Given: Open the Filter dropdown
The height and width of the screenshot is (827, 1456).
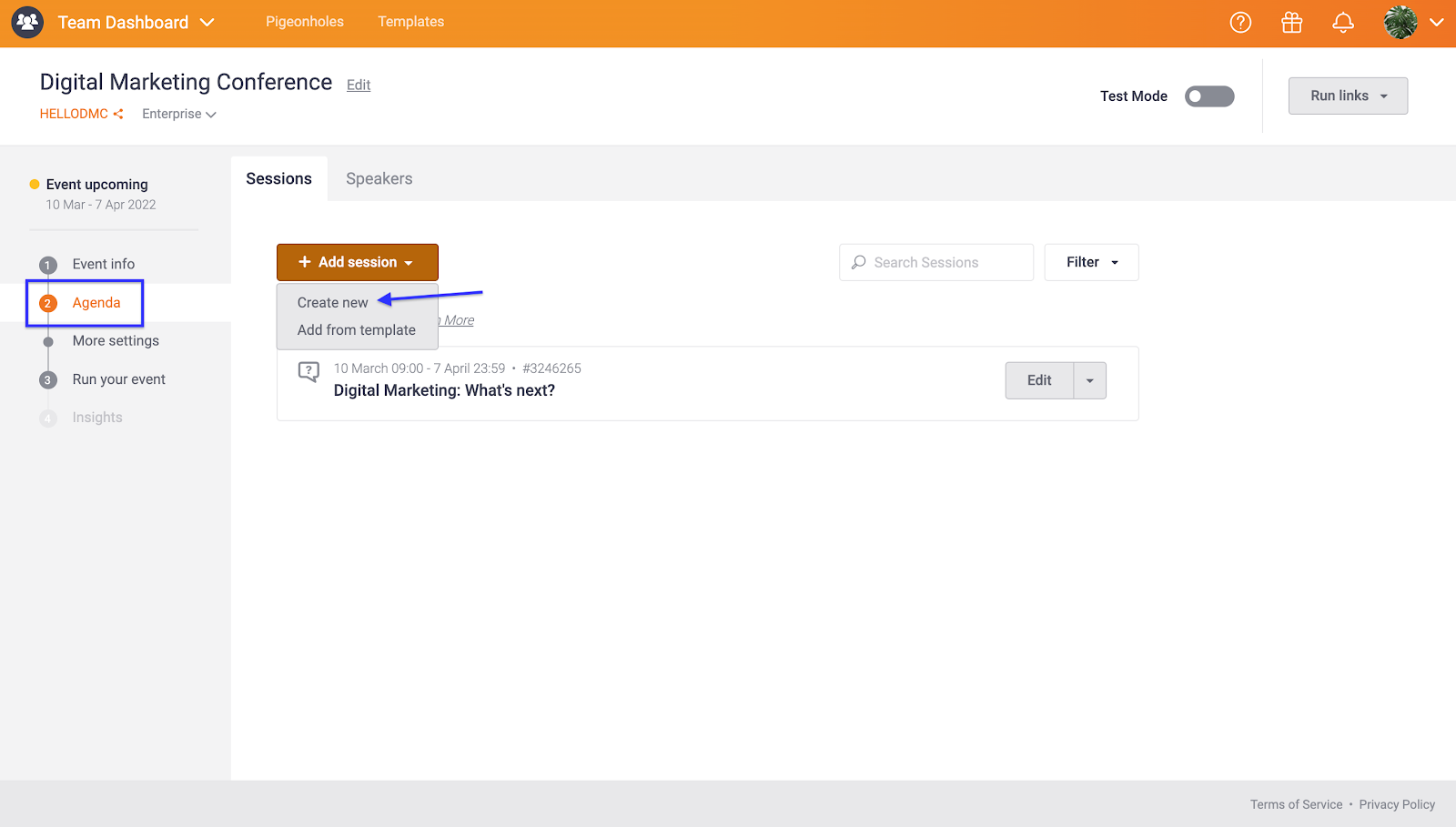Looking at the screenshot, I should point(1091,263).
